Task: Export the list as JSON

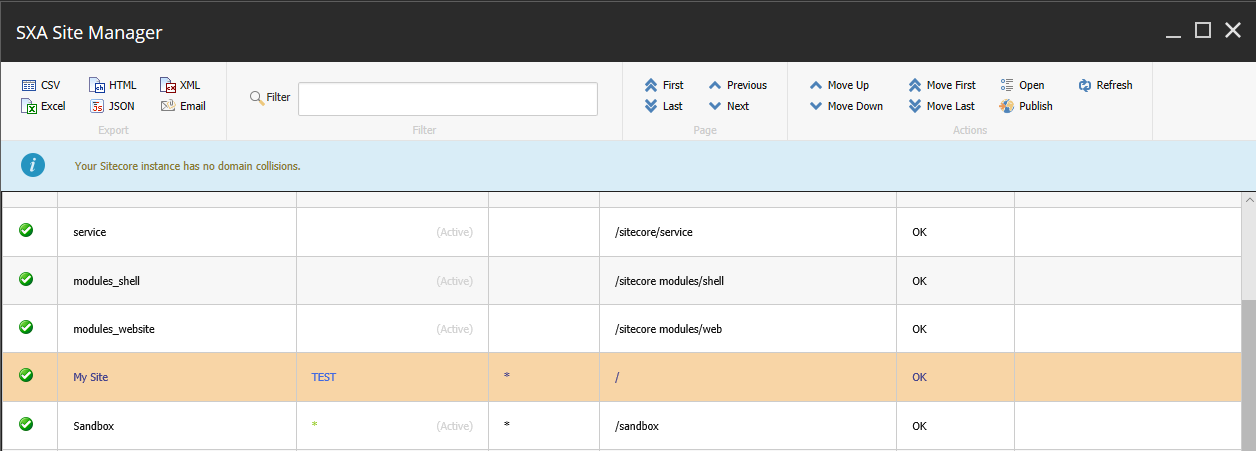Action: click(112, 106)
